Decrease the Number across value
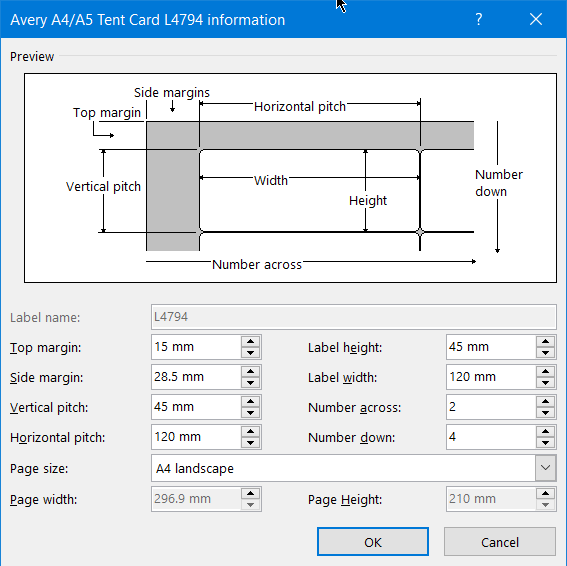Image resolution: width=567 pixels, height=566 pixels. [x=546, y=413]
